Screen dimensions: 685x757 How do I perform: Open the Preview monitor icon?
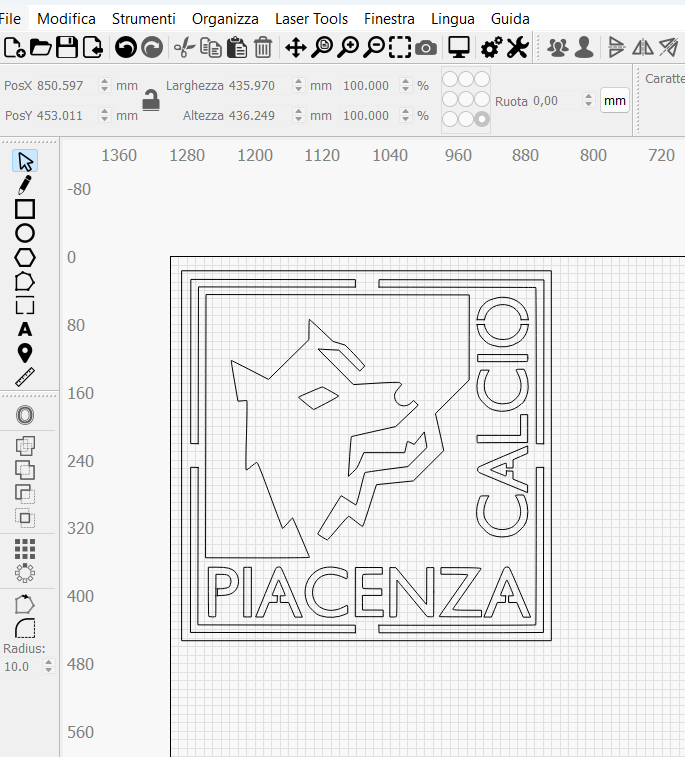click(x=459, y=48)
